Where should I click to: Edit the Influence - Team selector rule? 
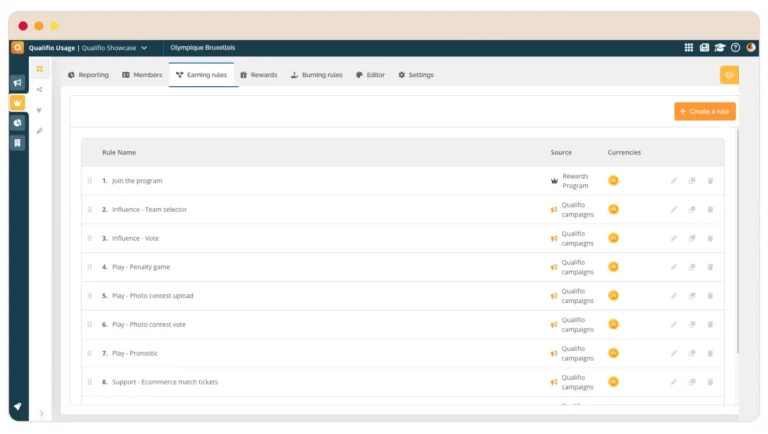[x=674, y=210]
